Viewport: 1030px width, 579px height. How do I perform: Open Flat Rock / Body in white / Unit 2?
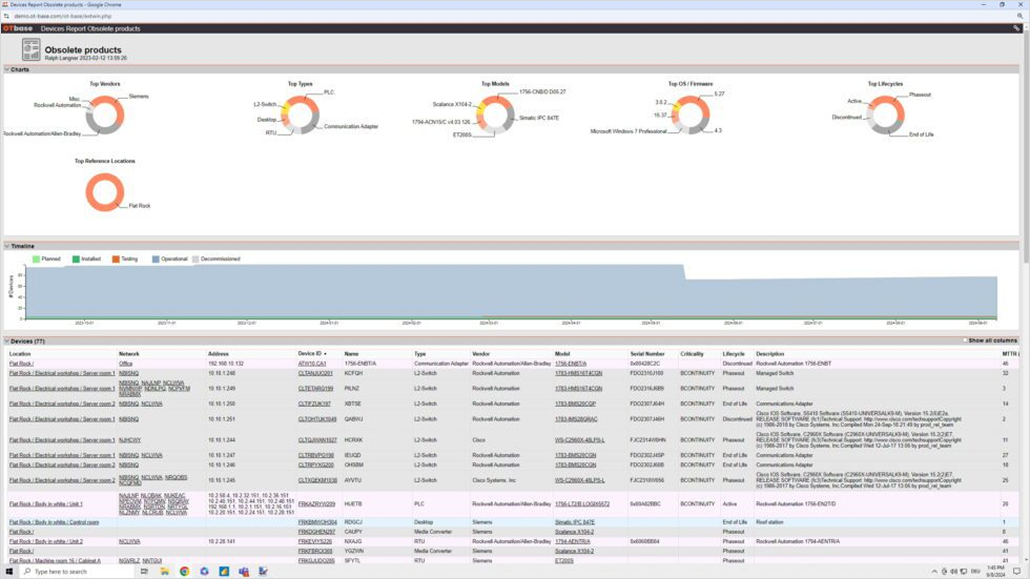click(46, 542)
